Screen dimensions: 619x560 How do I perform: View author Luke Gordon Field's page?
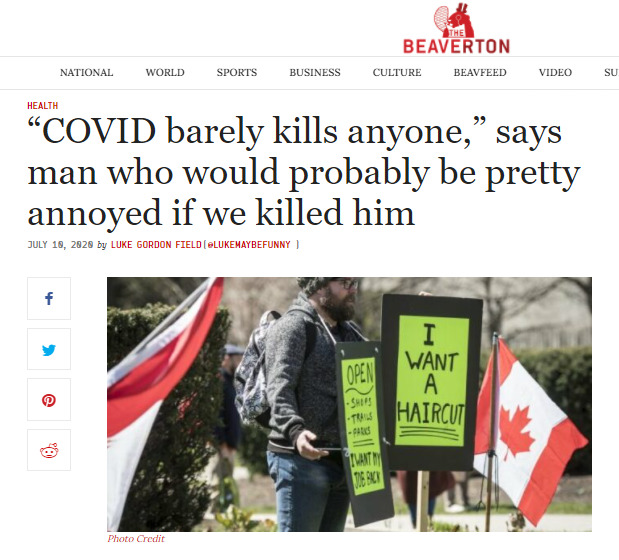pyautogui.click(x=156, y=245)
